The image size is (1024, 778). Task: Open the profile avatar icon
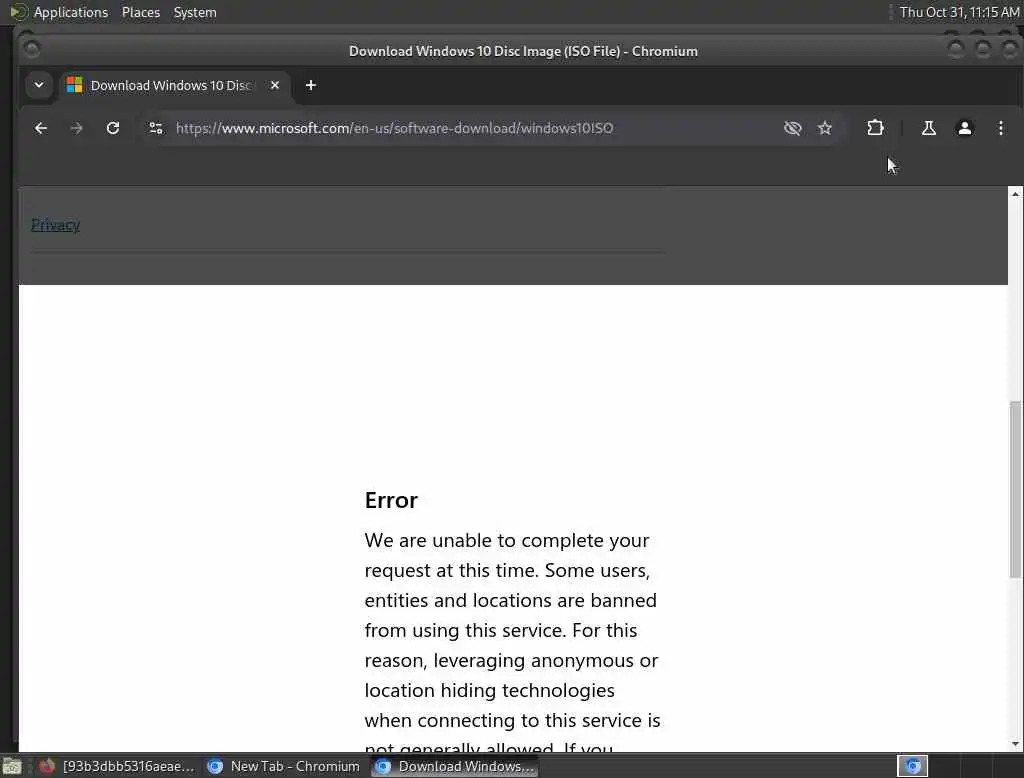click(965, 128)
